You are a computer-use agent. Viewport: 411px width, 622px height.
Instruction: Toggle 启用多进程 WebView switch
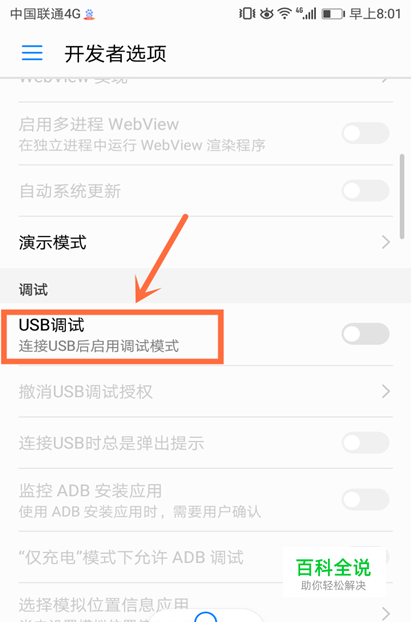coord(365,133)
